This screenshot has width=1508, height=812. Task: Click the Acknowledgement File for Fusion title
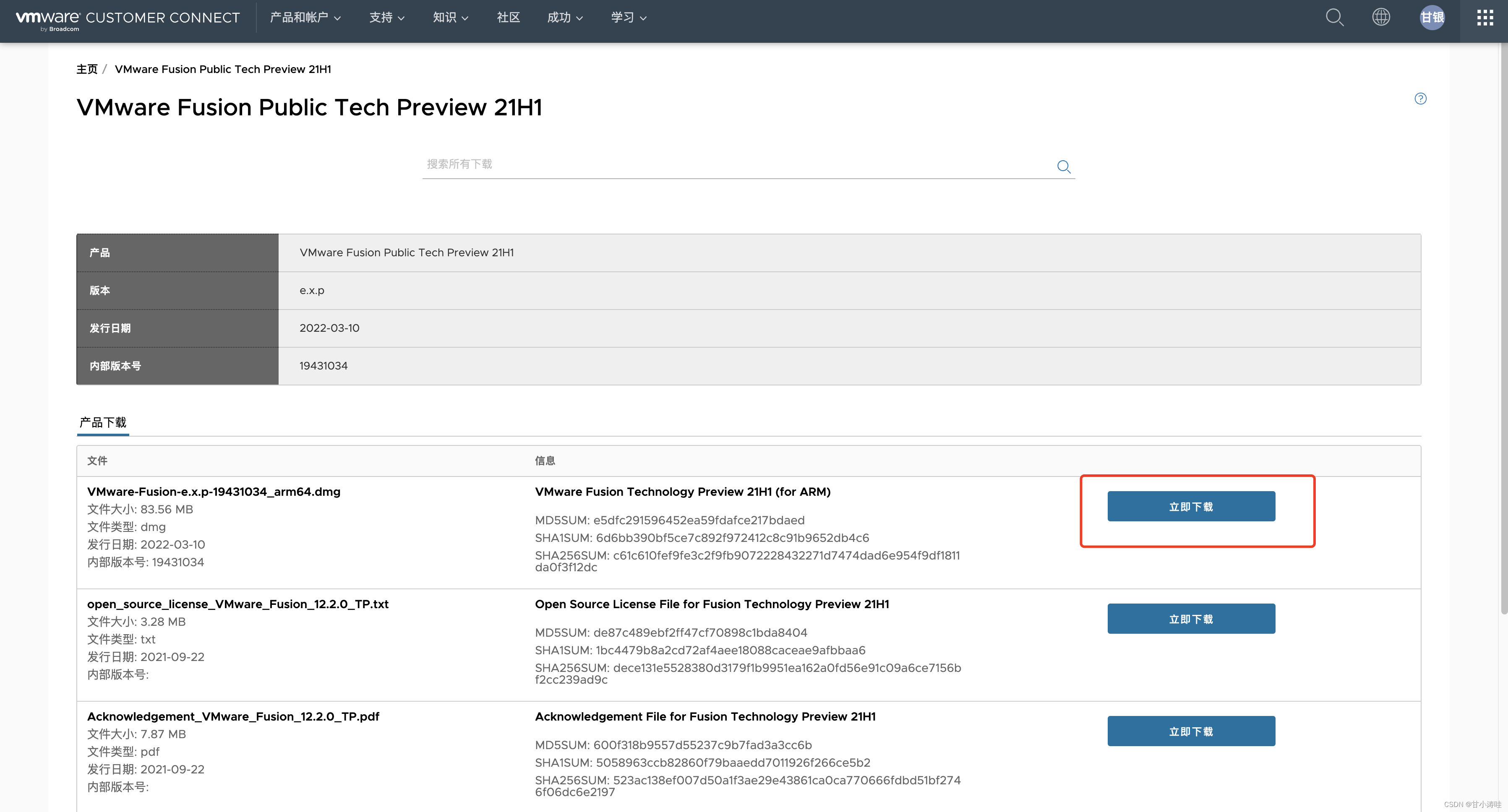point(705,716)
